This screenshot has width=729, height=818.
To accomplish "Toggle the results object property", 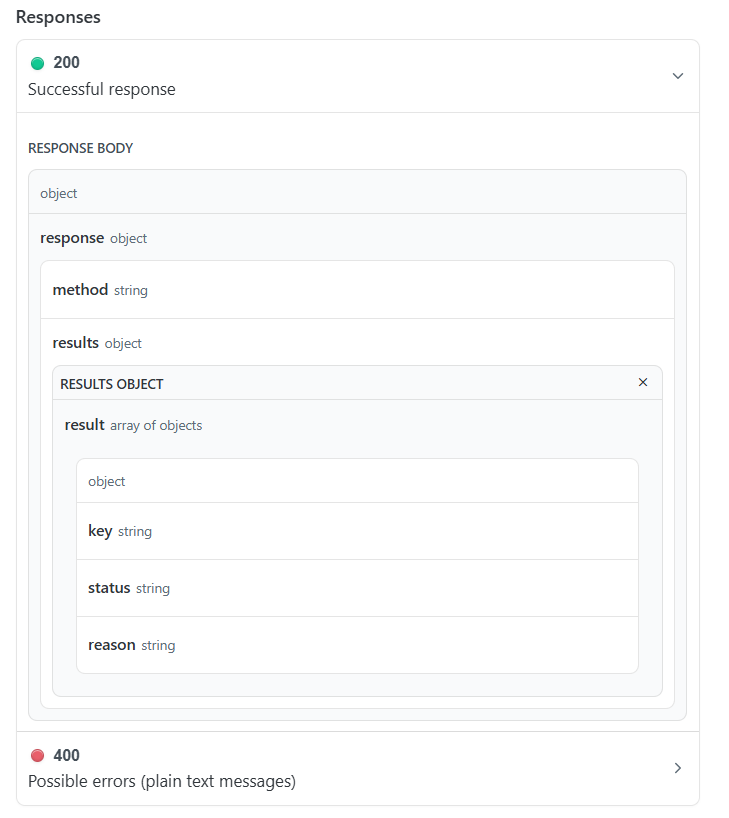I will tap(97, 343).
